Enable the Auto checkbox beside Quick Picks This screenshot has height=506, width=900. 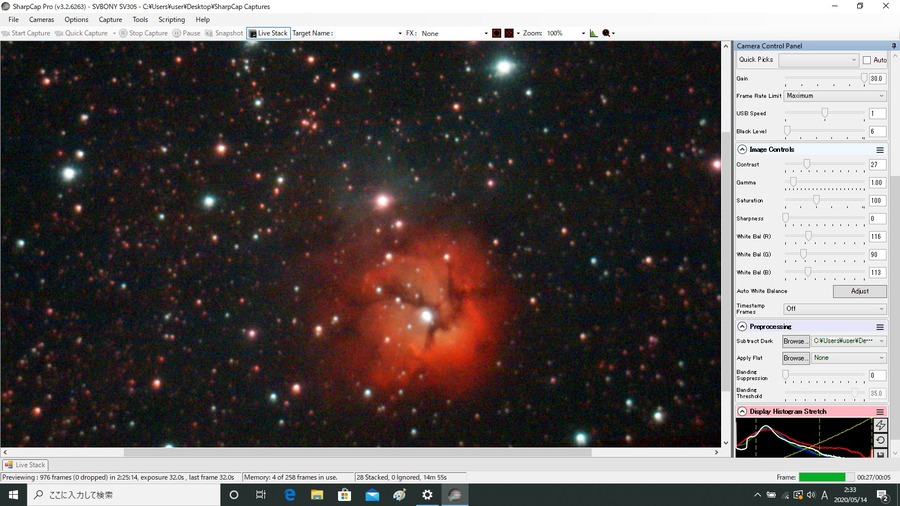click(867, 60)
